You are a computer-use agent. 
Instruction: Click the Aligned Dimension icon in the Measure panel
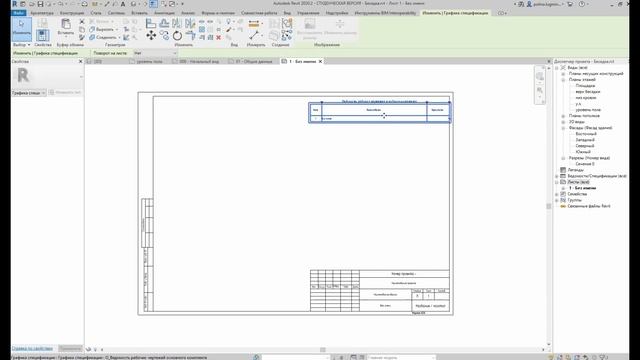254,36
